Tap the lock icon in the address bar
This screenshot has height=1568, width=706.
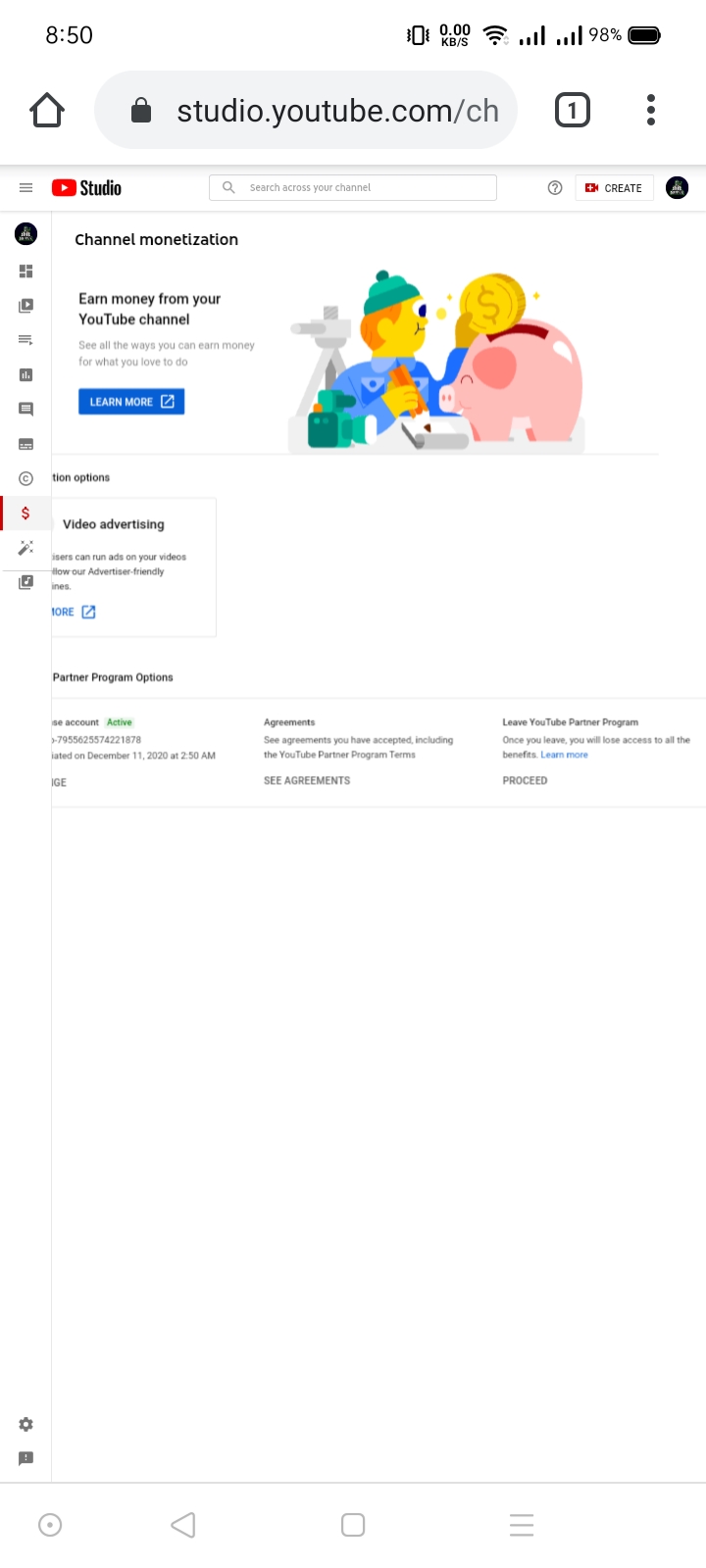(x=141, y=110)
